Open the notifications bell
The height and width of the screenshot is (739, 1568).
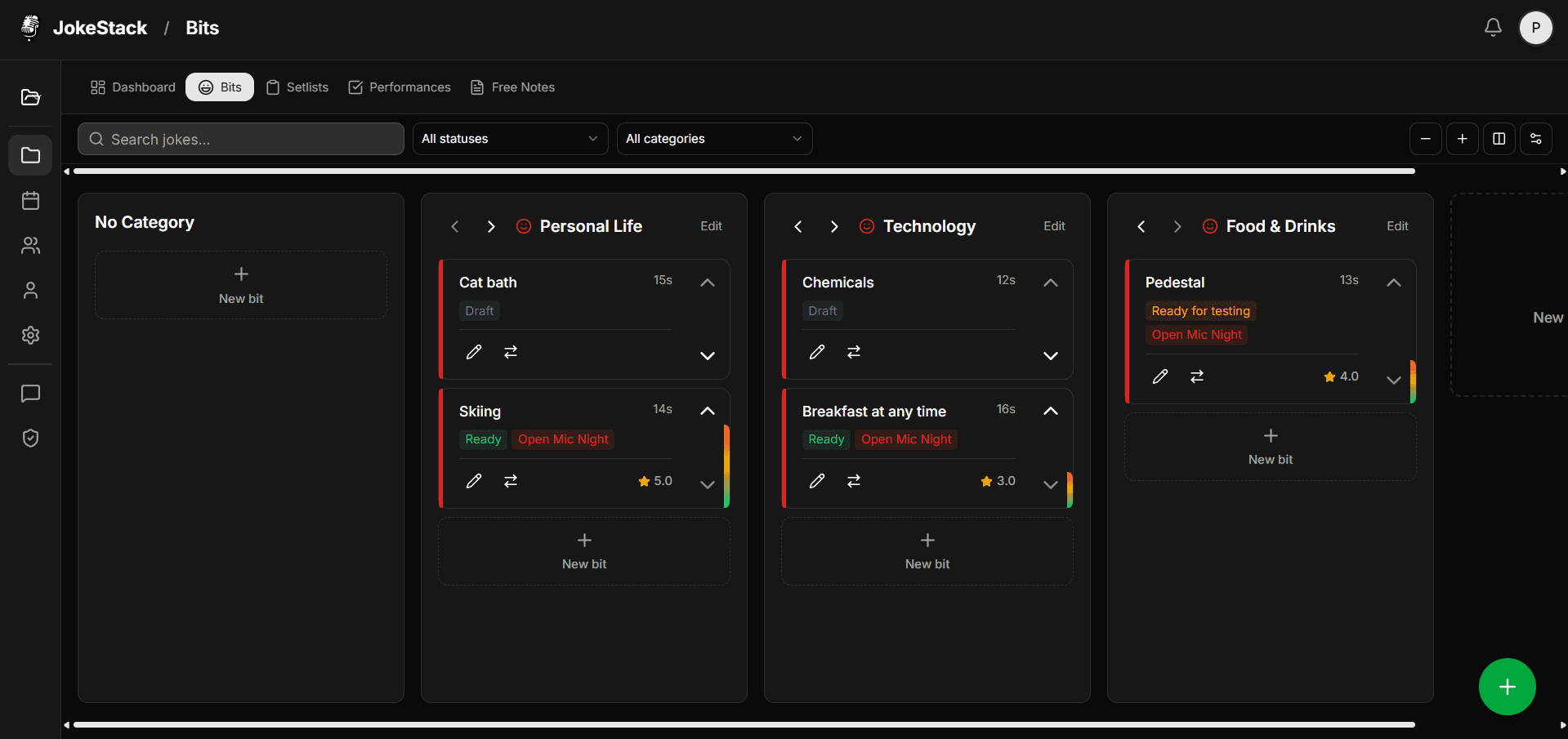point(1493,28)
